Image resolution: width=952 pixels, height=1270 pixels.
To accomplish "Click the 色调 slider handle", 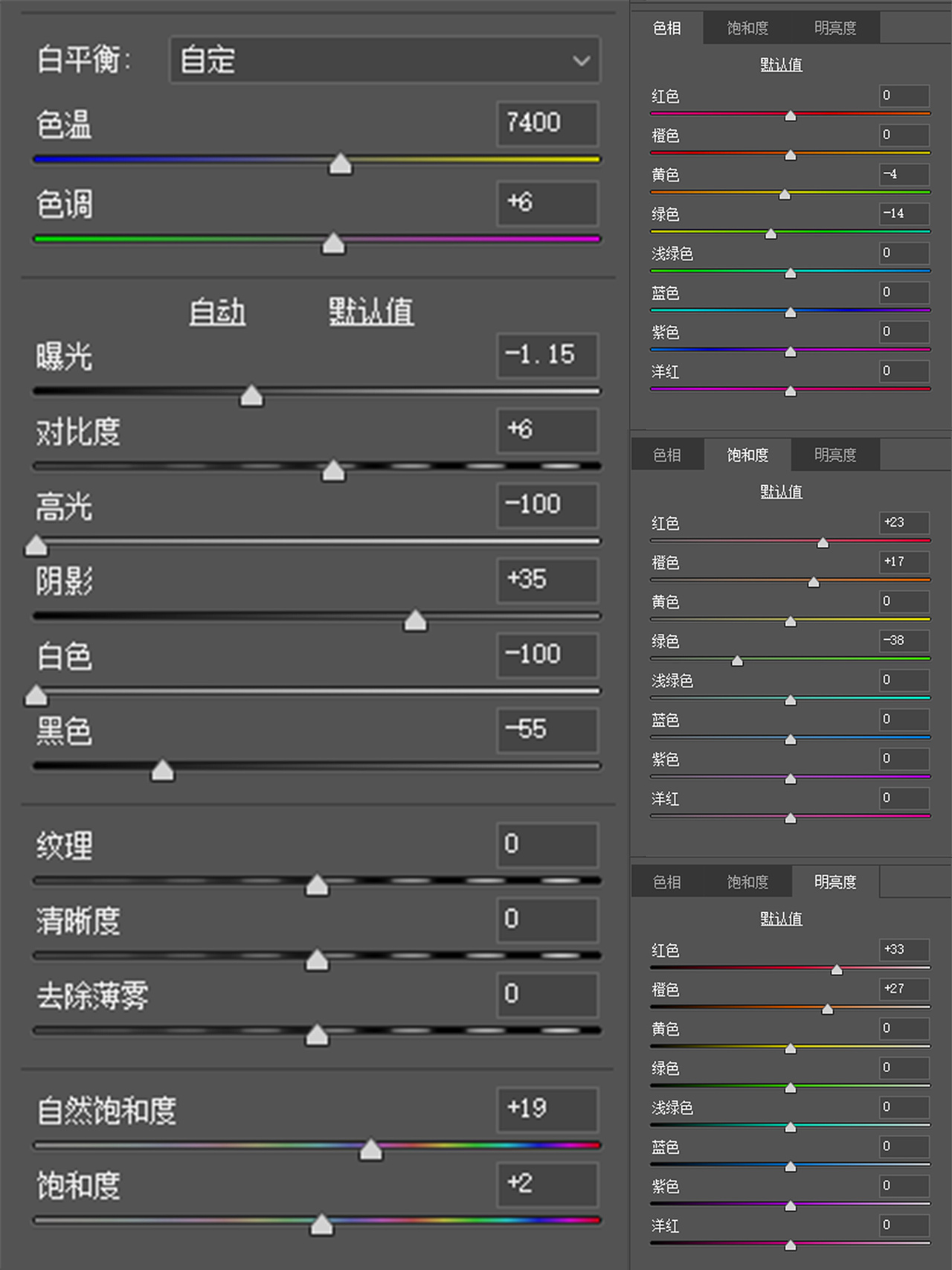I will (333, 243).
